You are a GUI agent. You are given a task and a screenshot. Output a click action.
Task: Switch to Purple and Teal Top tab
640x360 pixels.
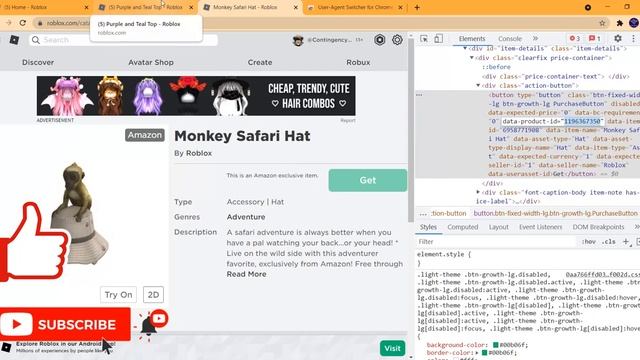coord(145,7)
